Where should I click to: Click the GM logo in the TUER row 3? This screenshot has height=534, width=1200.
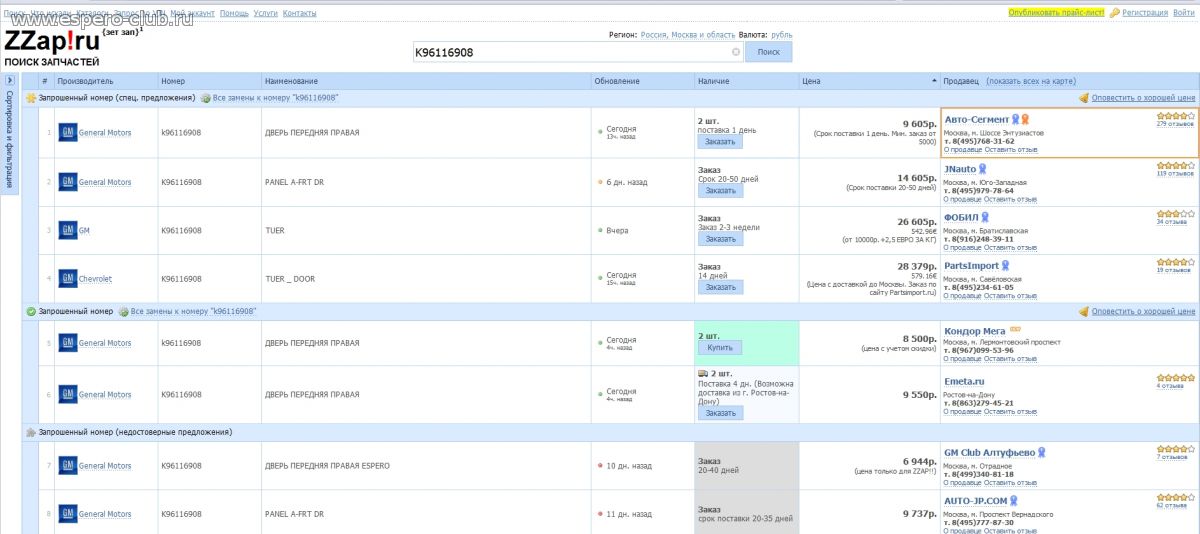pos(68,230)
